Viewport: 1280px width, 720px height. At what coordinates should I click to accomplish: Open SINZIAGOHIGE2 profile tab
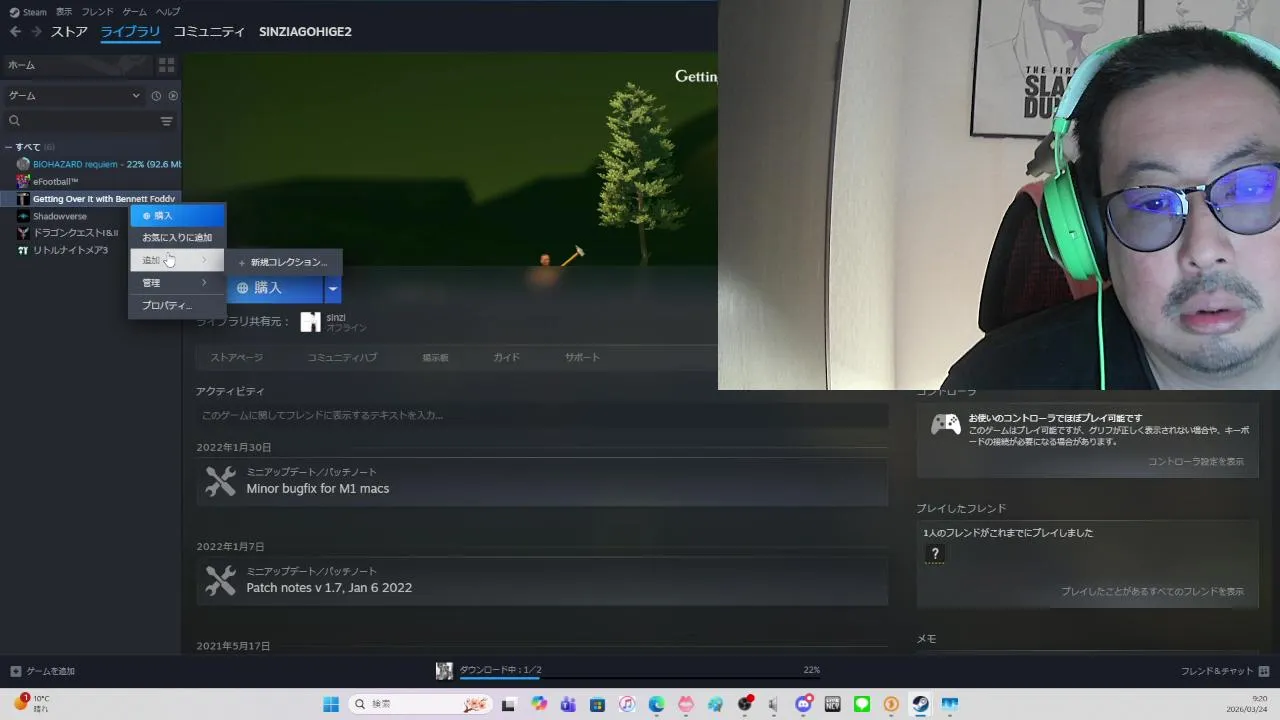pos(305,32)
